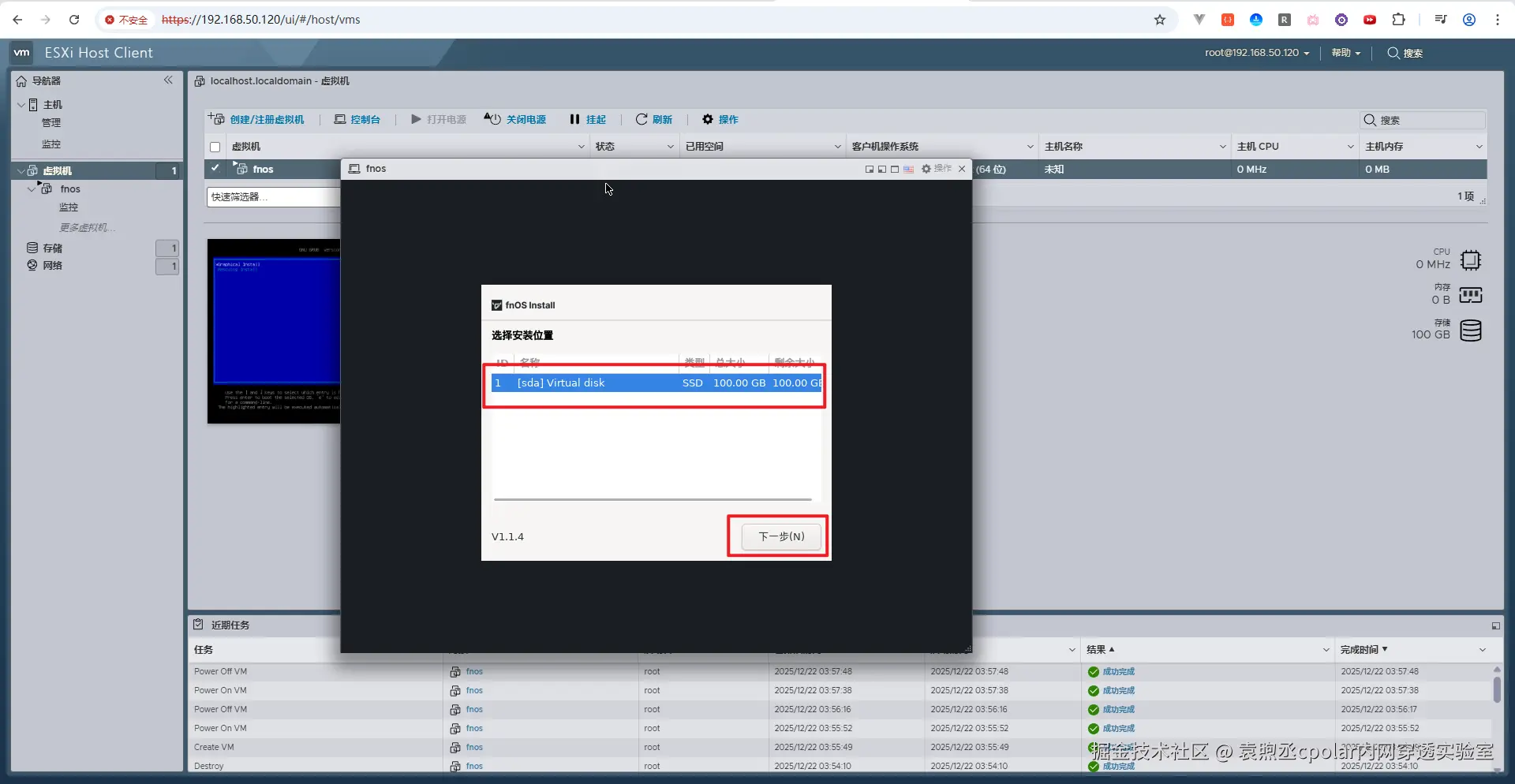
Task: Uncheck the fnos VM row checkbox
Action: 215,169
